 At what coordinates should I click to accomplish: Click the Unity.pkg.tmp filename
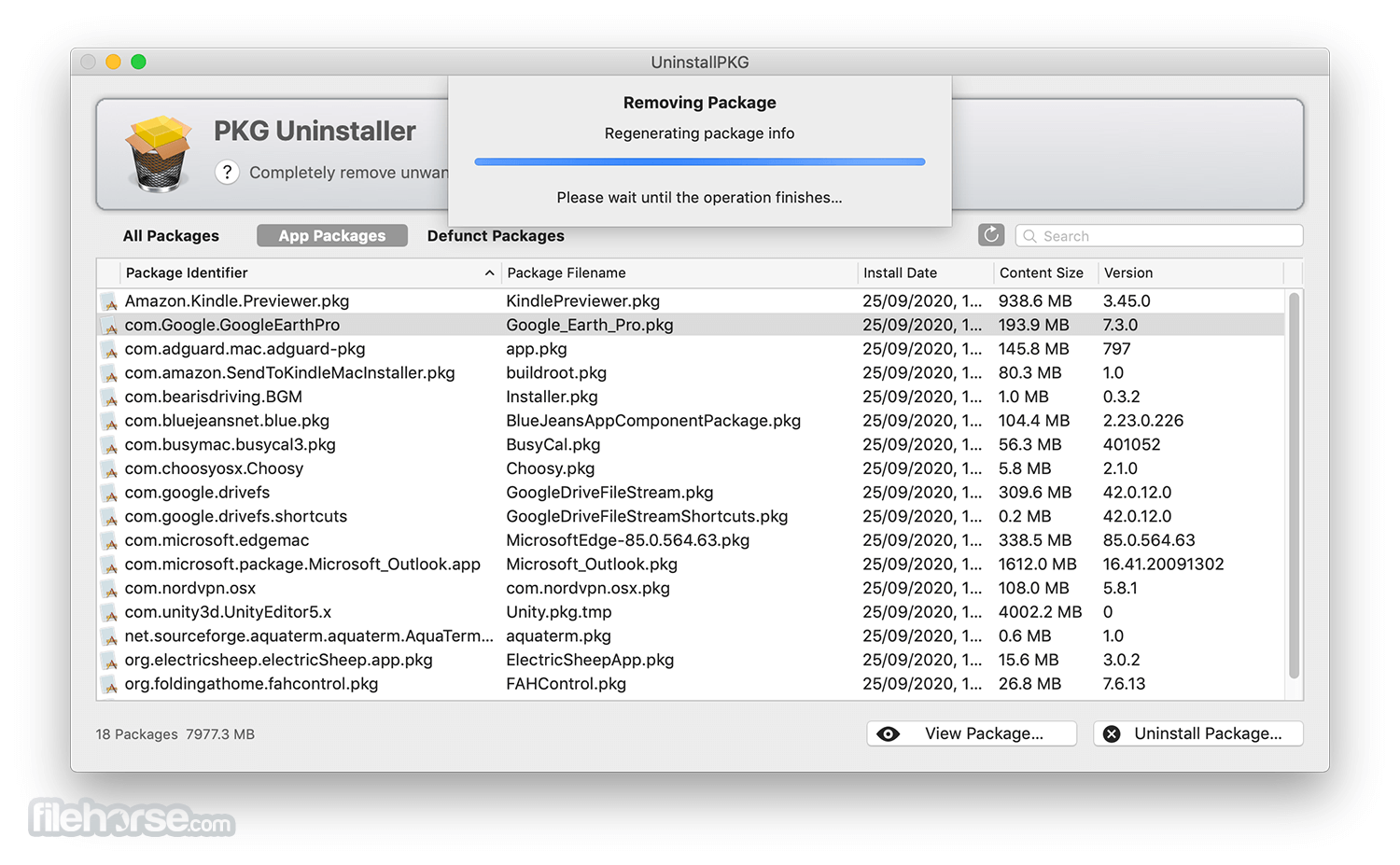click(559, 612)
